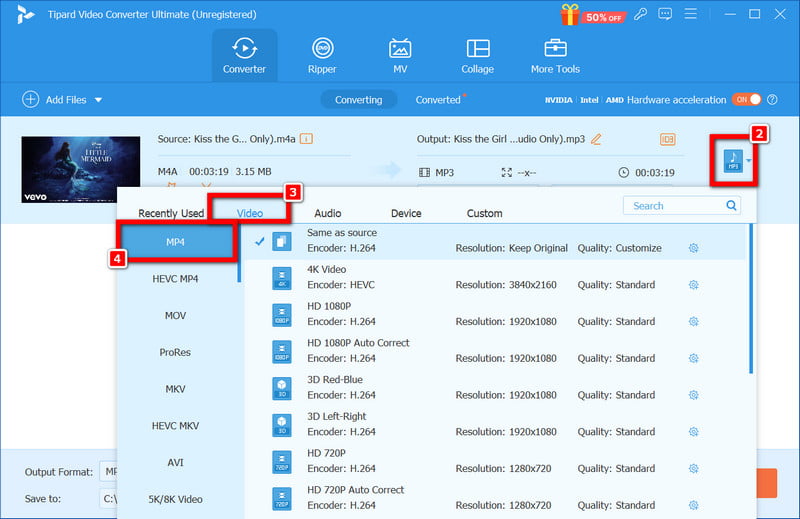
Task: Select AVI format category
Action: (x=176, y=462)
